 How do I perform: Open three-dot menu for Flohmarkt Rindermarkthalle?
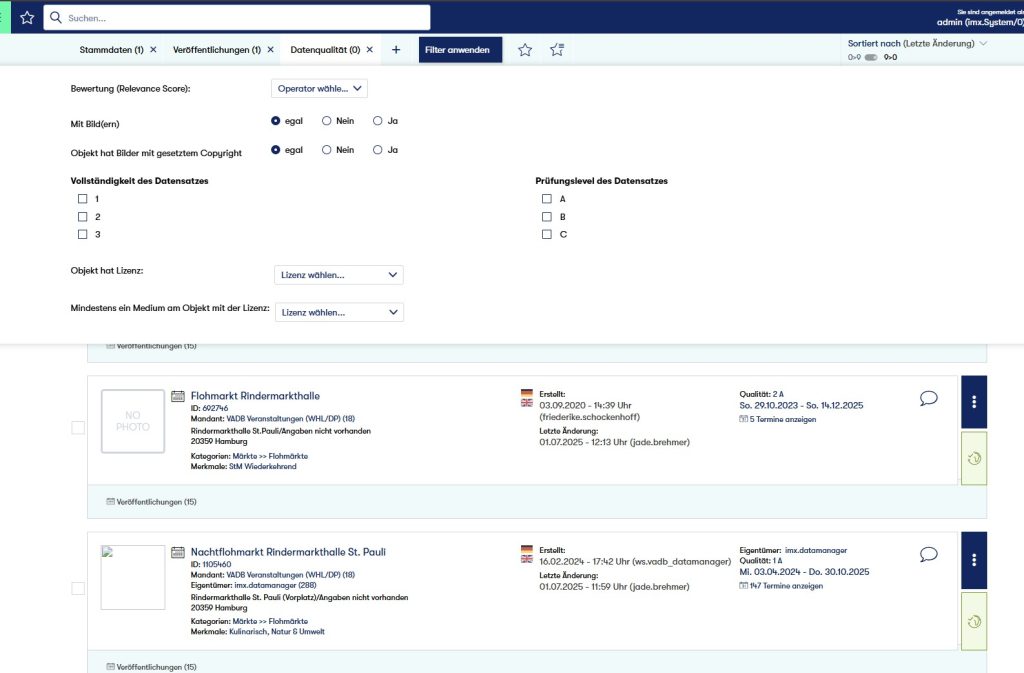click(973, 402)
